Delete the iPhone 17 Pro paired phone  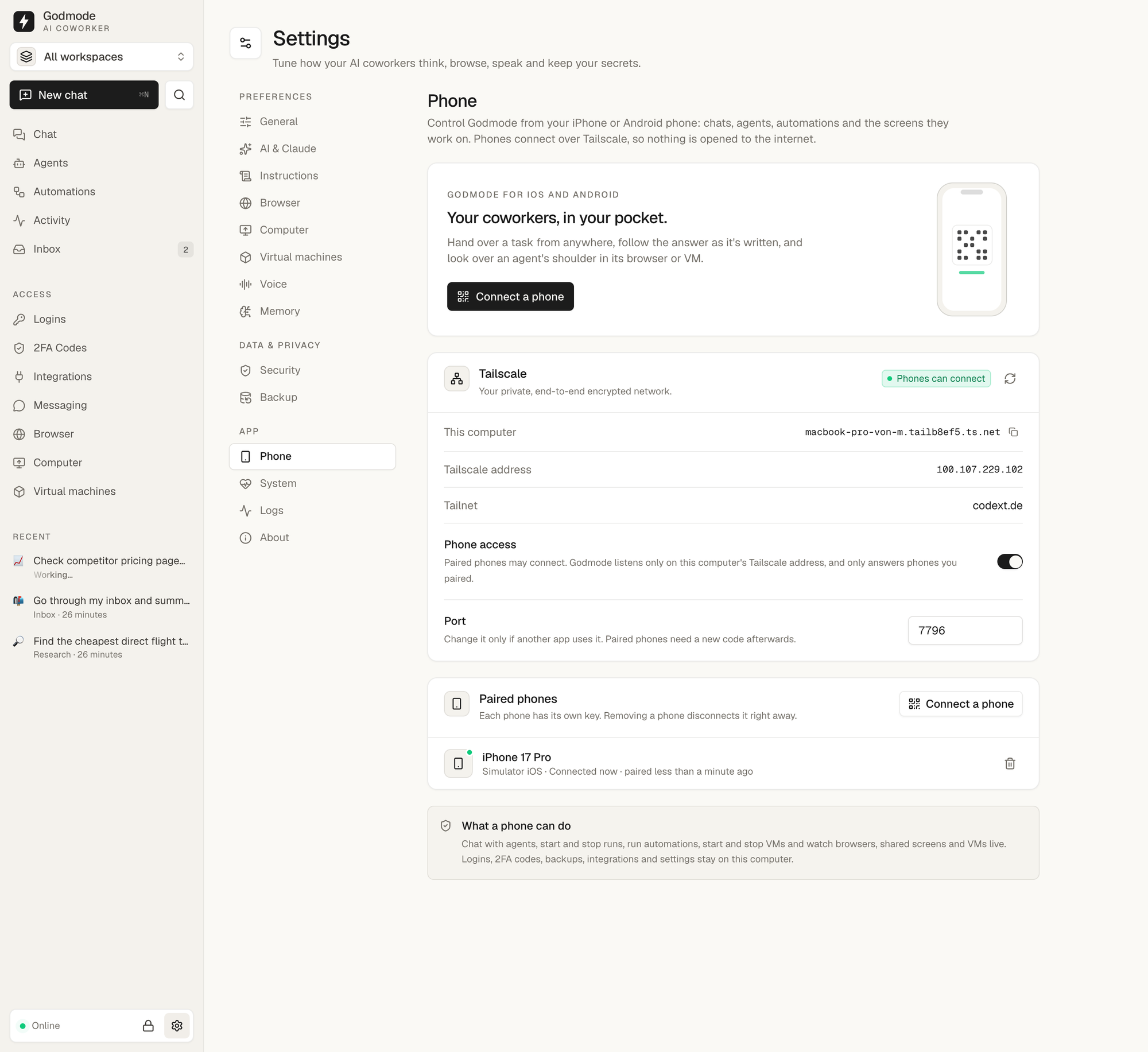pyautogui.click(x=1010, y=763)
